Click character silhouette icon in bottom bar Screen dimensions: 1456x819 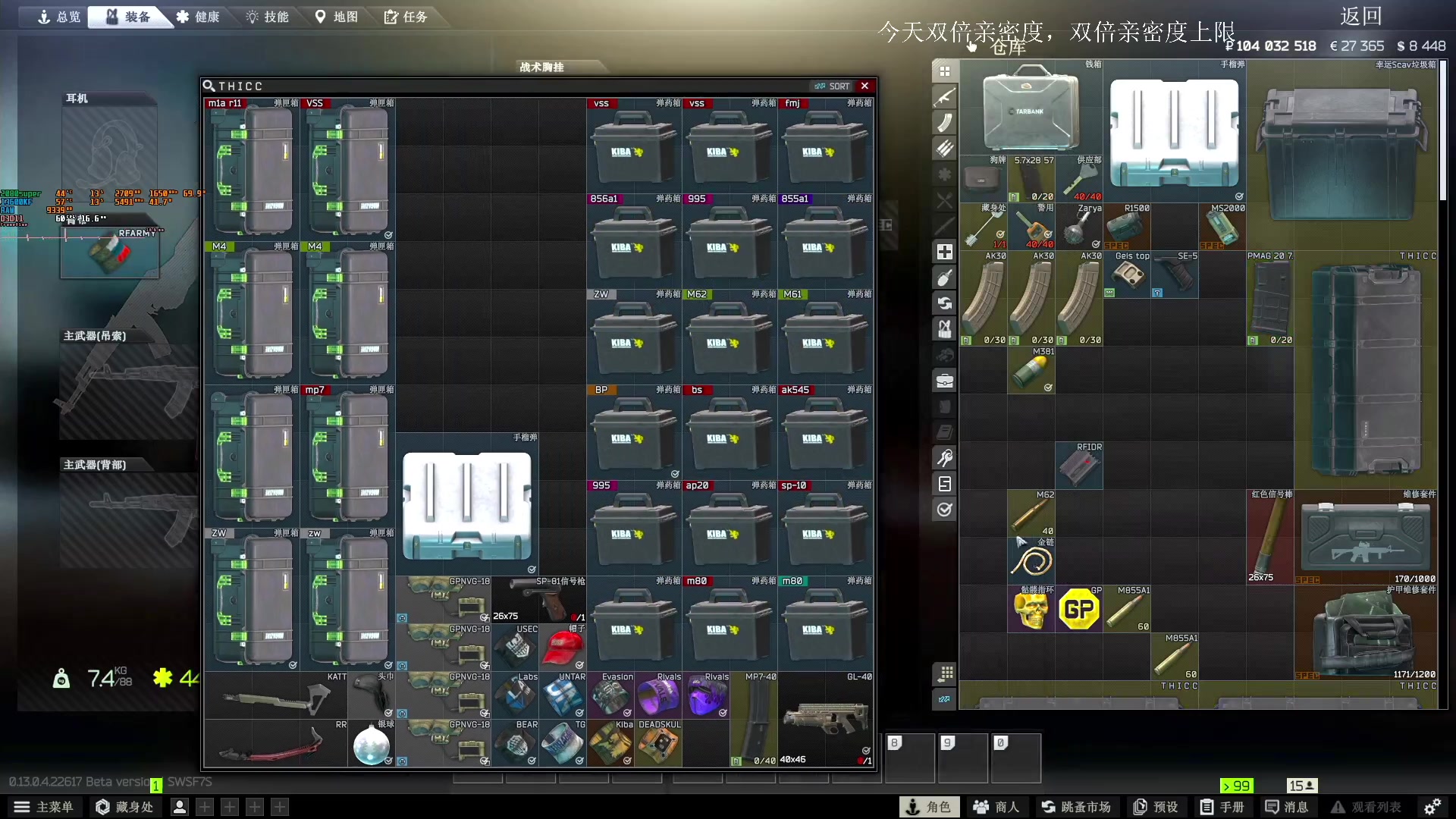pyautogui.click(x=180, y=807)
